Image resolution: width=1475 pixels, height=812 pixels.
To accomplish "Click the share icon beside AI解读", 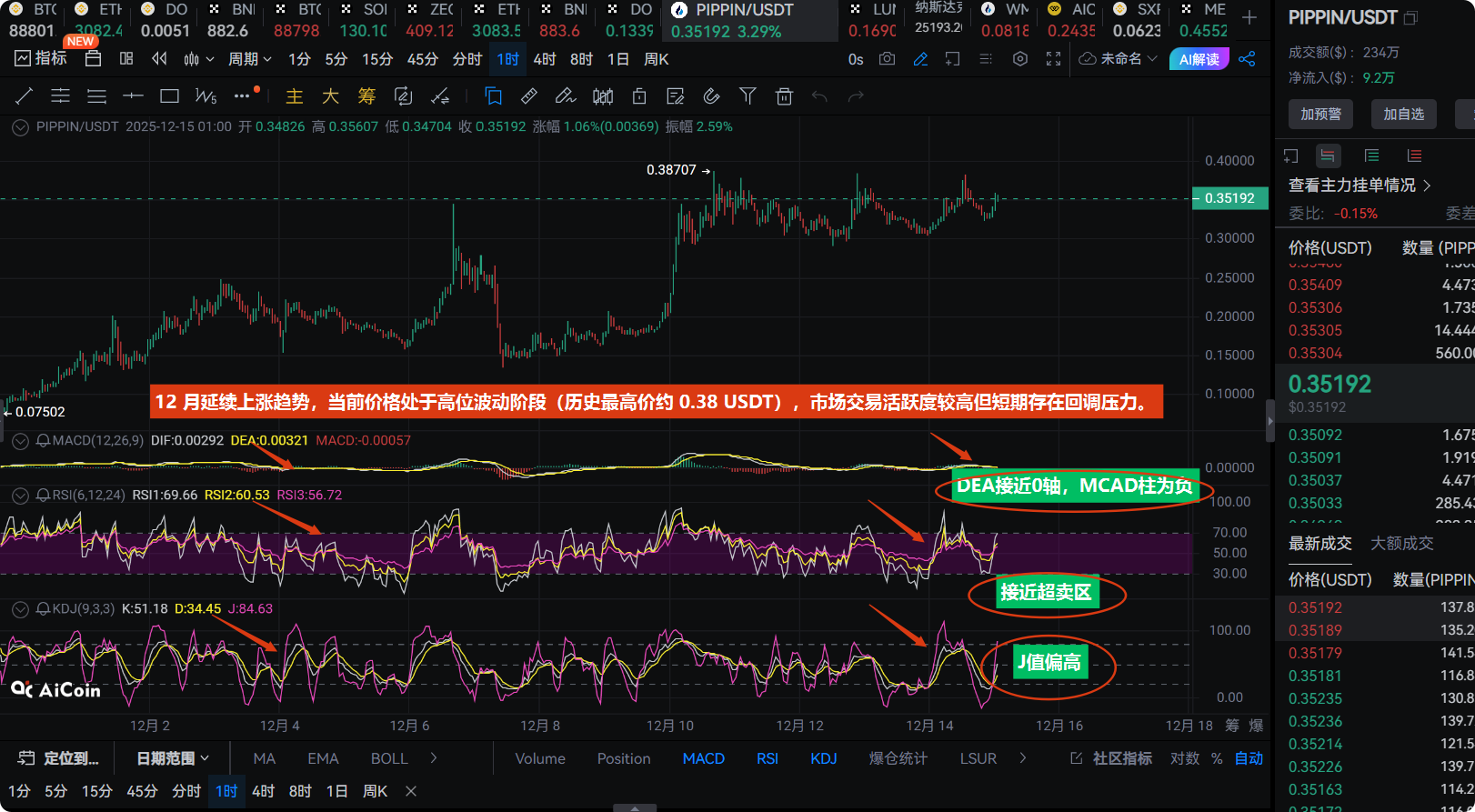I will pos(1247,59).
